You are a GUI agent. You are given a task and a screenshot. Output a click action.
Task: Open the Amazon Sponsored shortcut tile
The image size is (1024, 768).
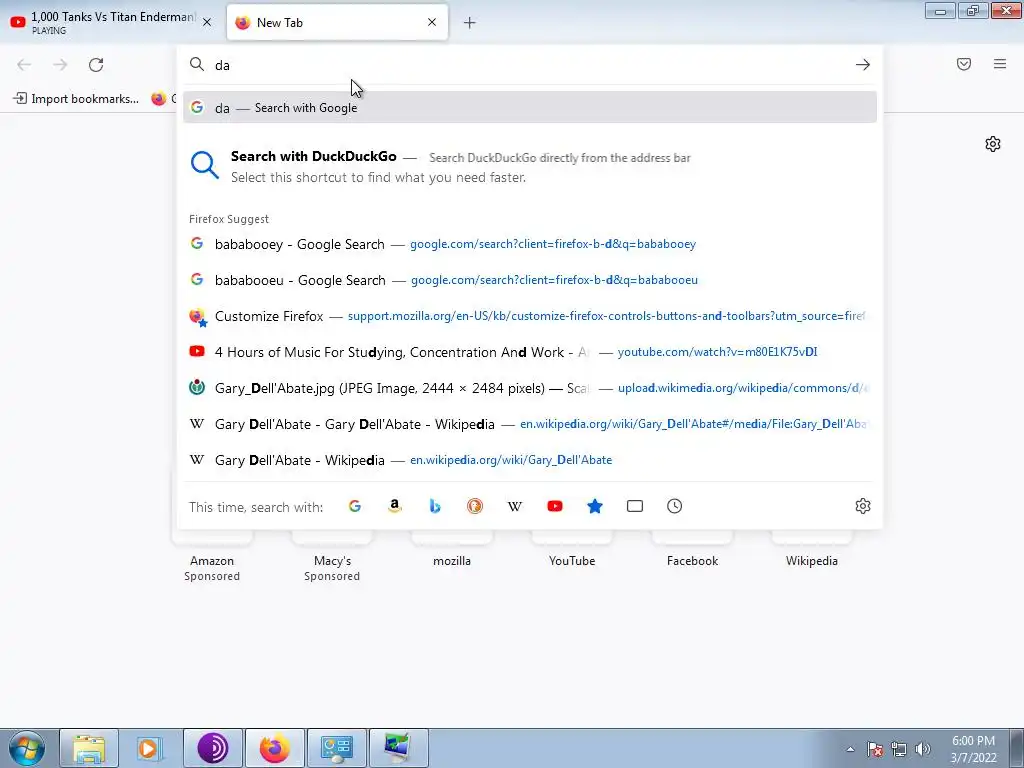(x=212, y=555)
